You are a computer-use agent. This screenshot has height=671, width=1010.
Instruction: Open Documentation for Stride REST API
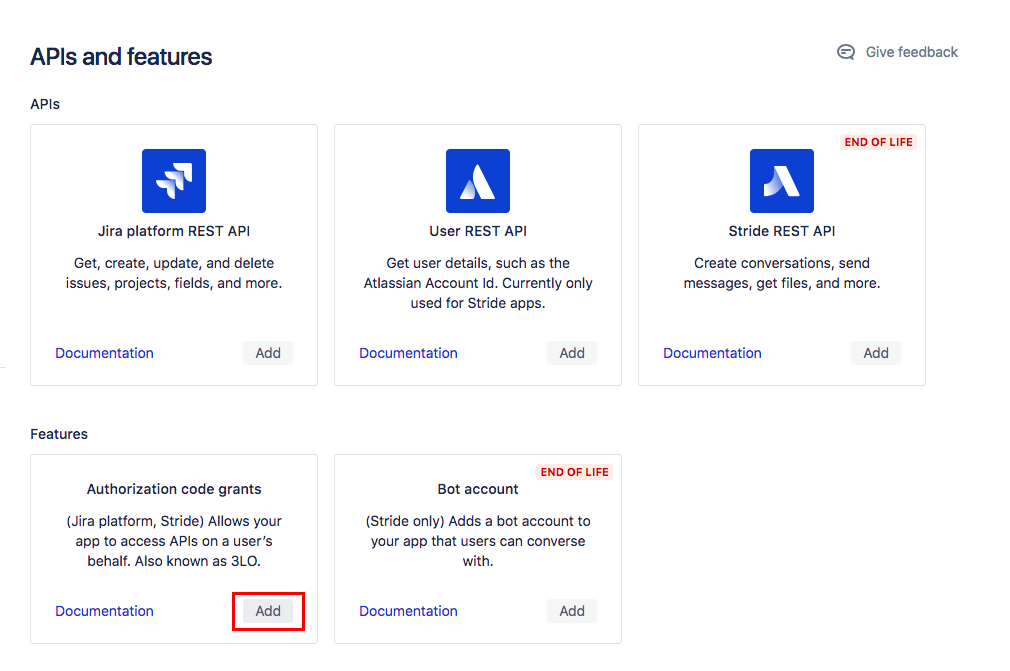[x=712, y=353]
